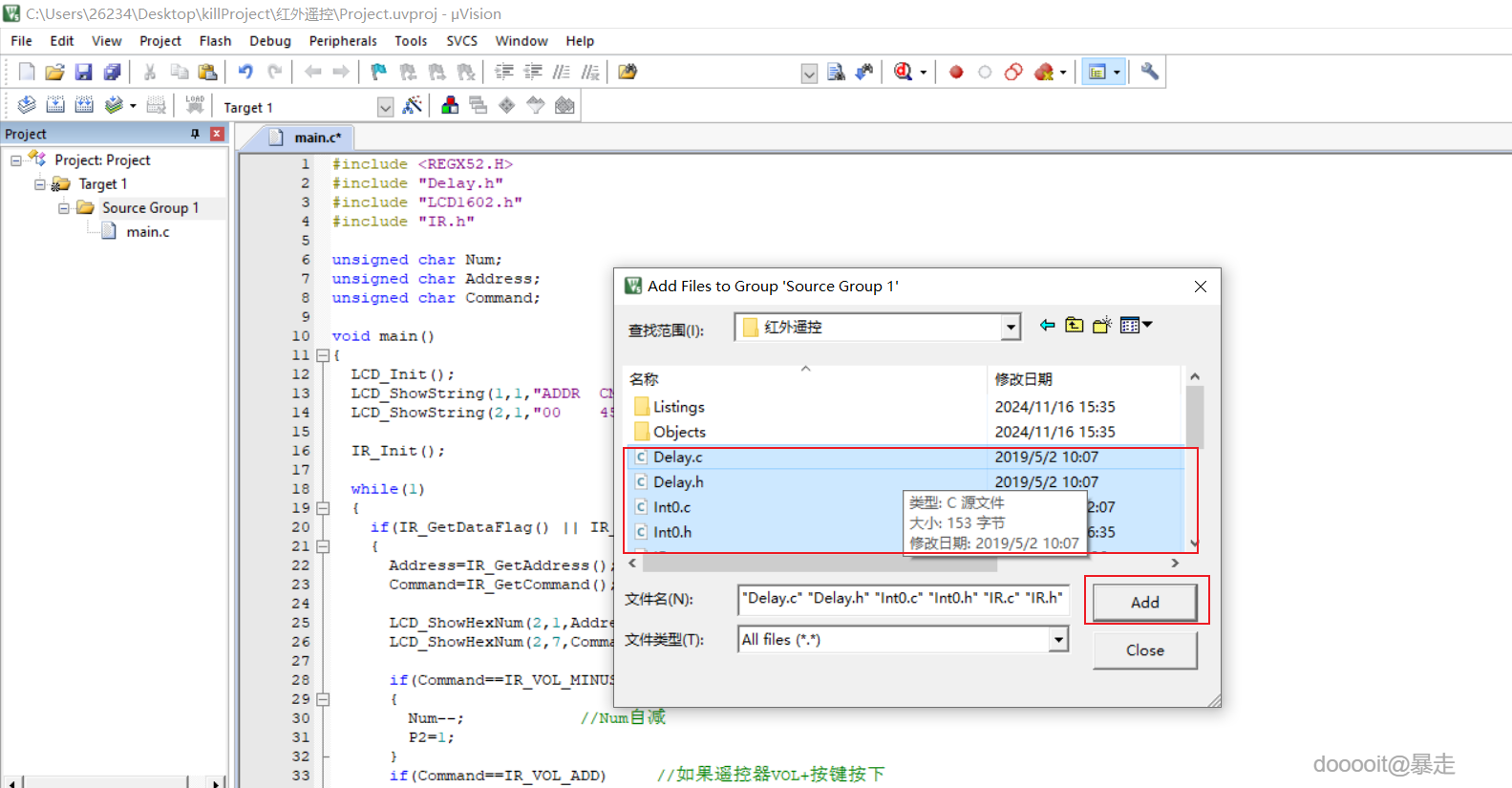The width and height of the screenshot is (1512, 788).
Task: Click the Insert Bookmark flag icon
Action: (379, 73)
